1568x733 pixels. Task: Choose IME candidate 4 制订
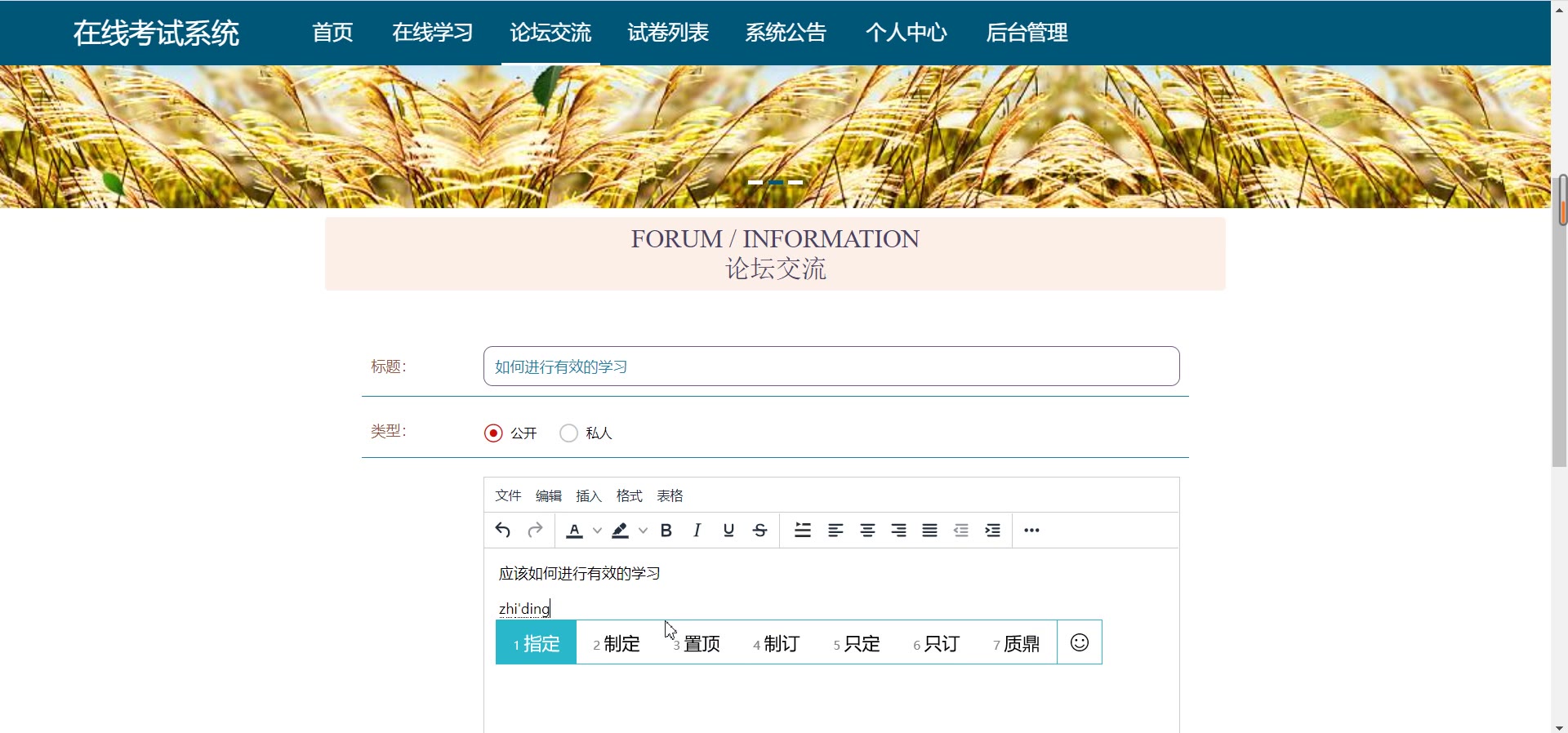click(776, 643)
